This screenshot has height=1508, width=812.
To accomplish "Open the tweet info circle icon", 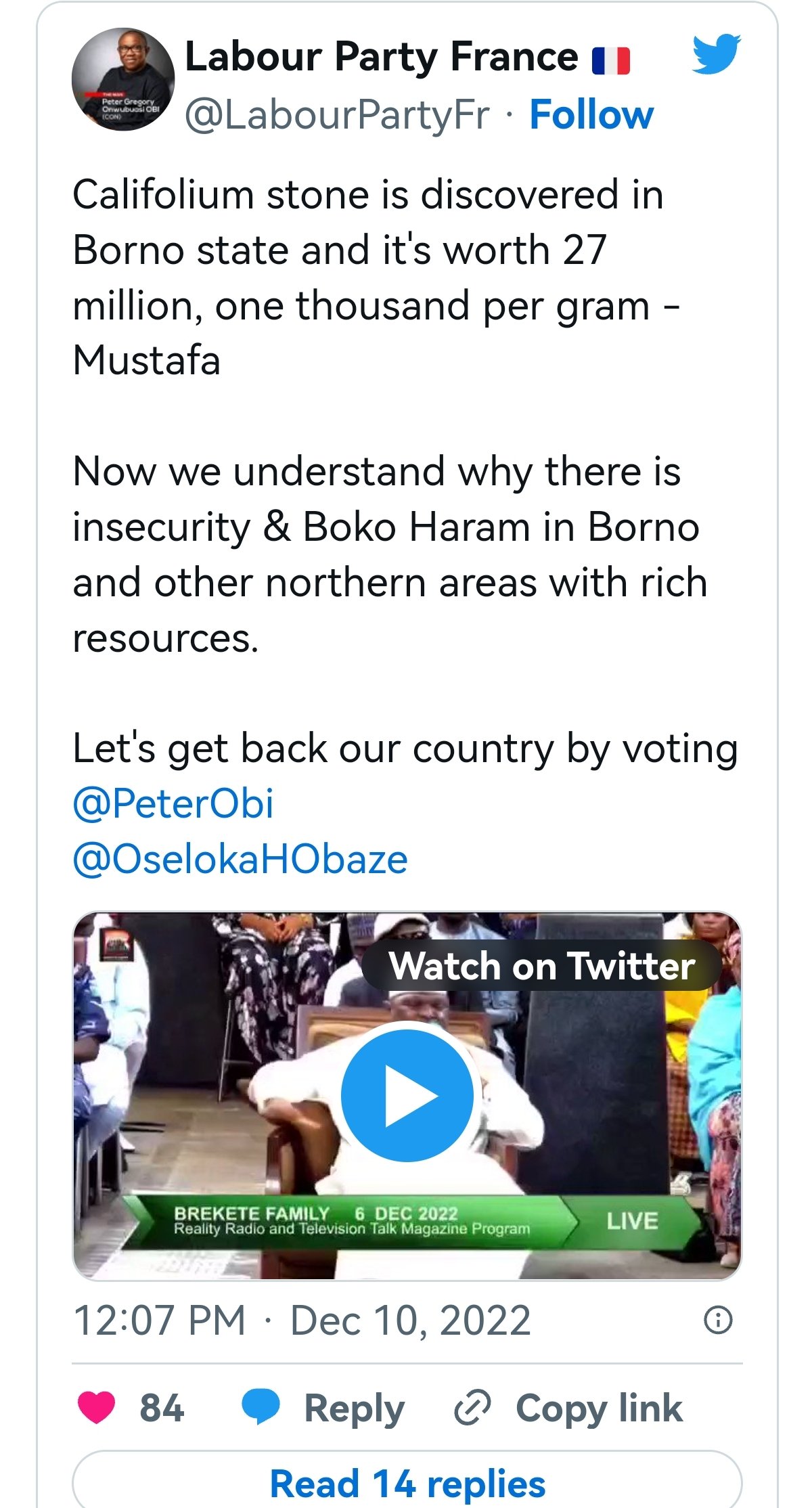I will click(x=718, y=1320).
